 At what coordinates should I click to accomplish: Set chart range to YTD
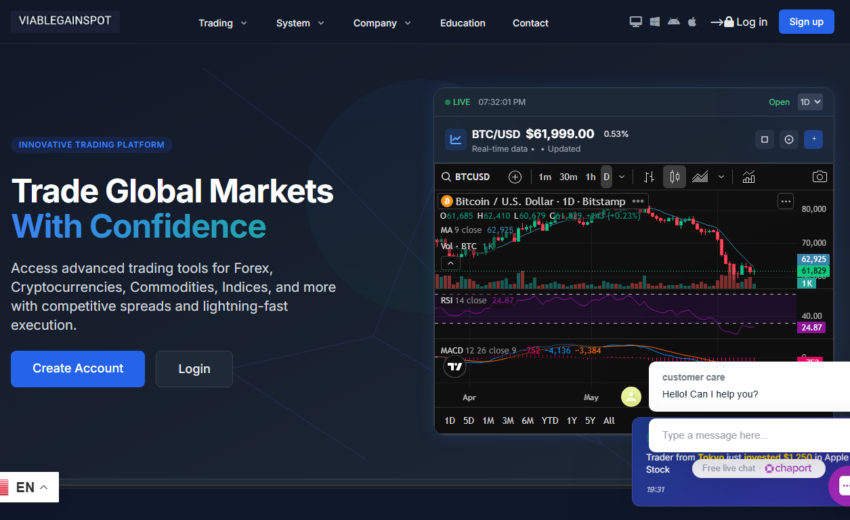point(550,420)
